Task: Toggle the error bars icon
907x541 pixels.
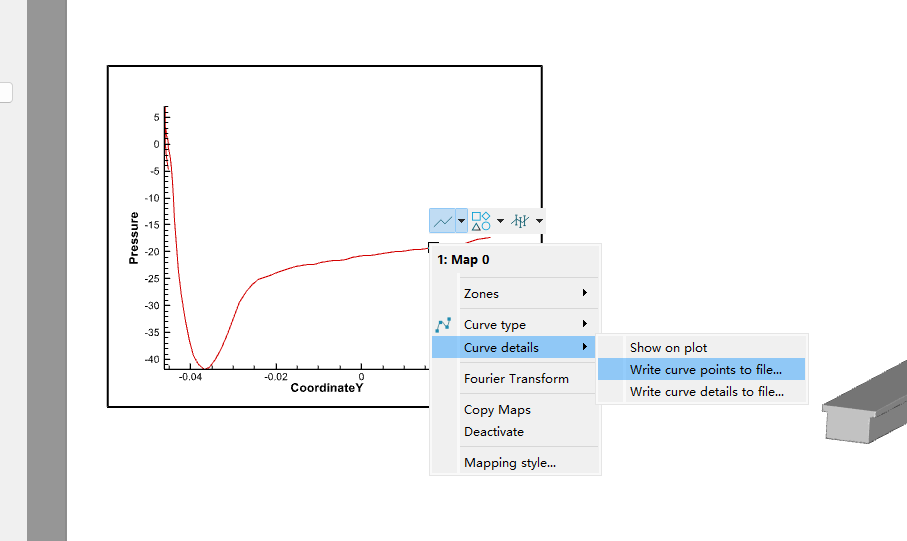Action: pyautogui.click(x=520, y=220)
